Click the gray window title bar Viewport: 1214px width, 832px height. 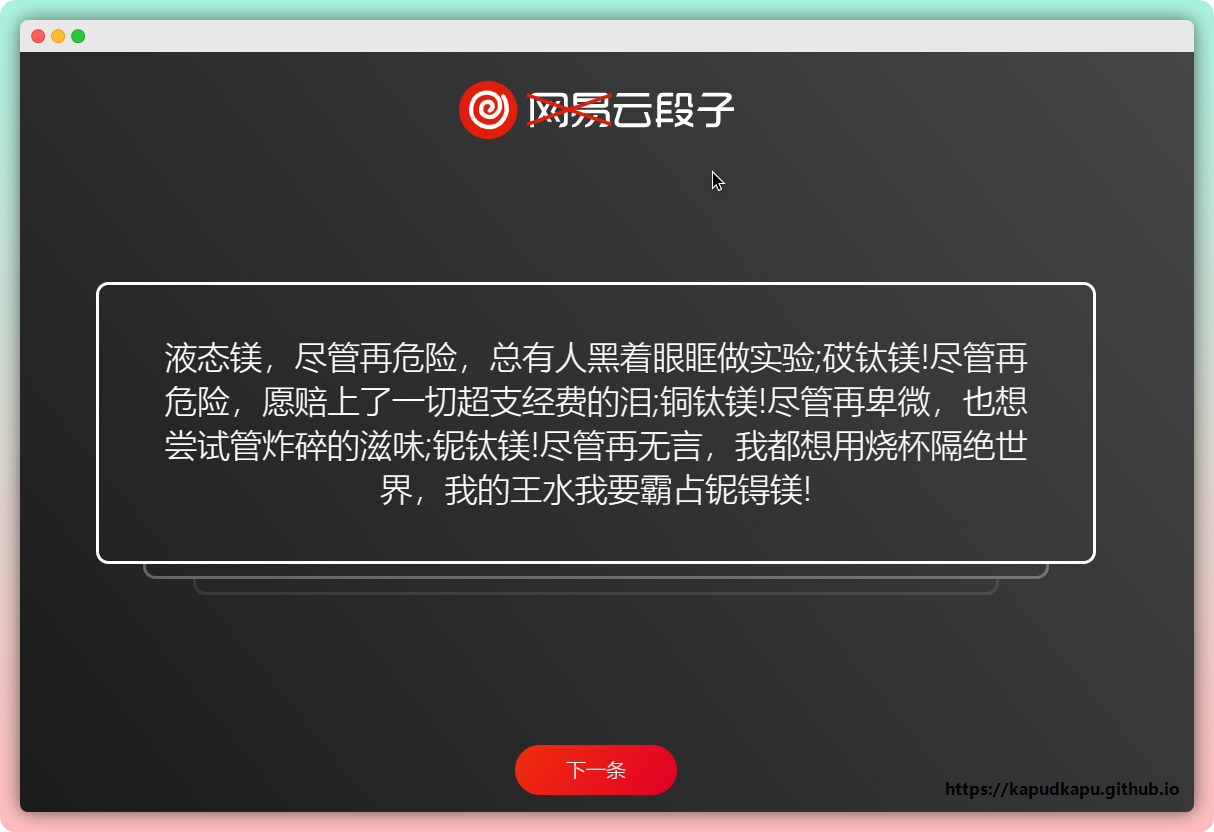[600, 36]
